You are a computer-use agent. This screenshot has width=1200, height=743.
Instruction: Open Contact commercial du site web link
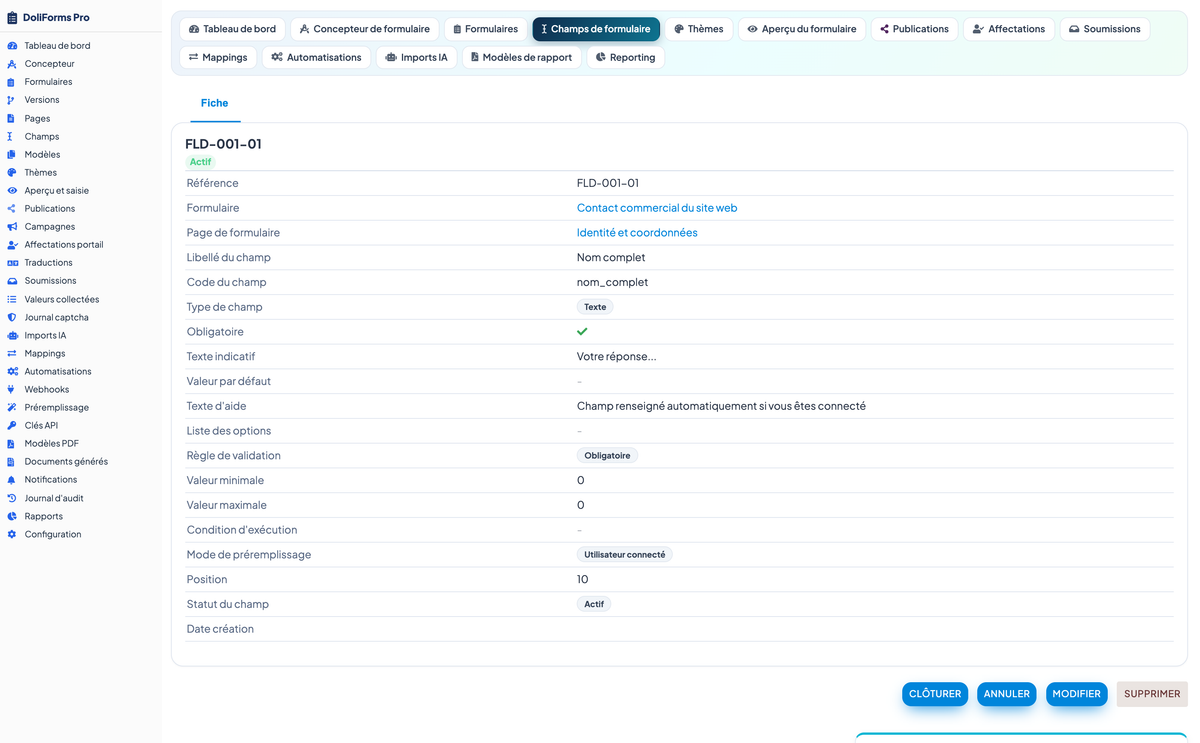[x=657, y=208]
